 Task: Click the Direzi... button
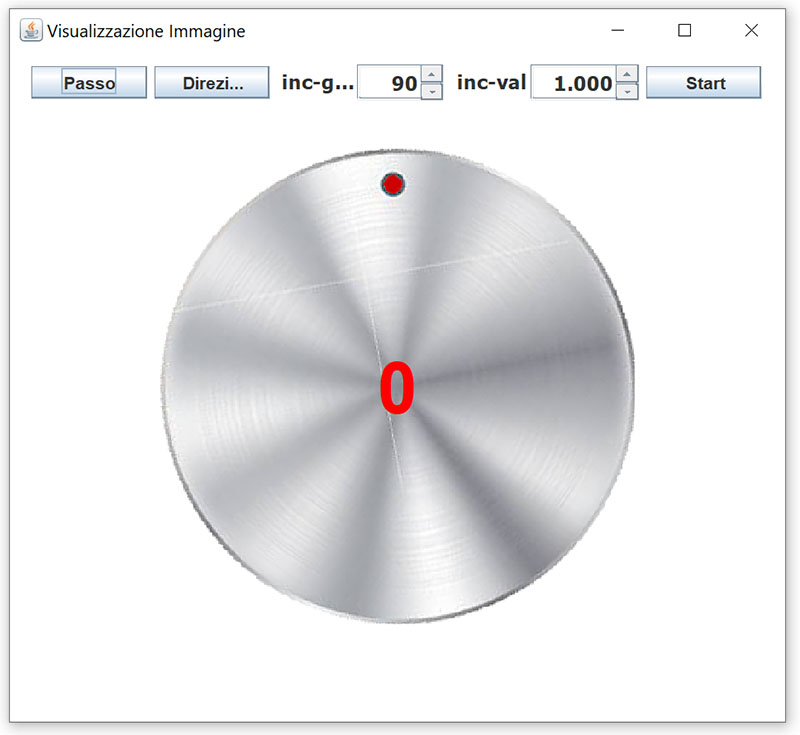[212, 82]
